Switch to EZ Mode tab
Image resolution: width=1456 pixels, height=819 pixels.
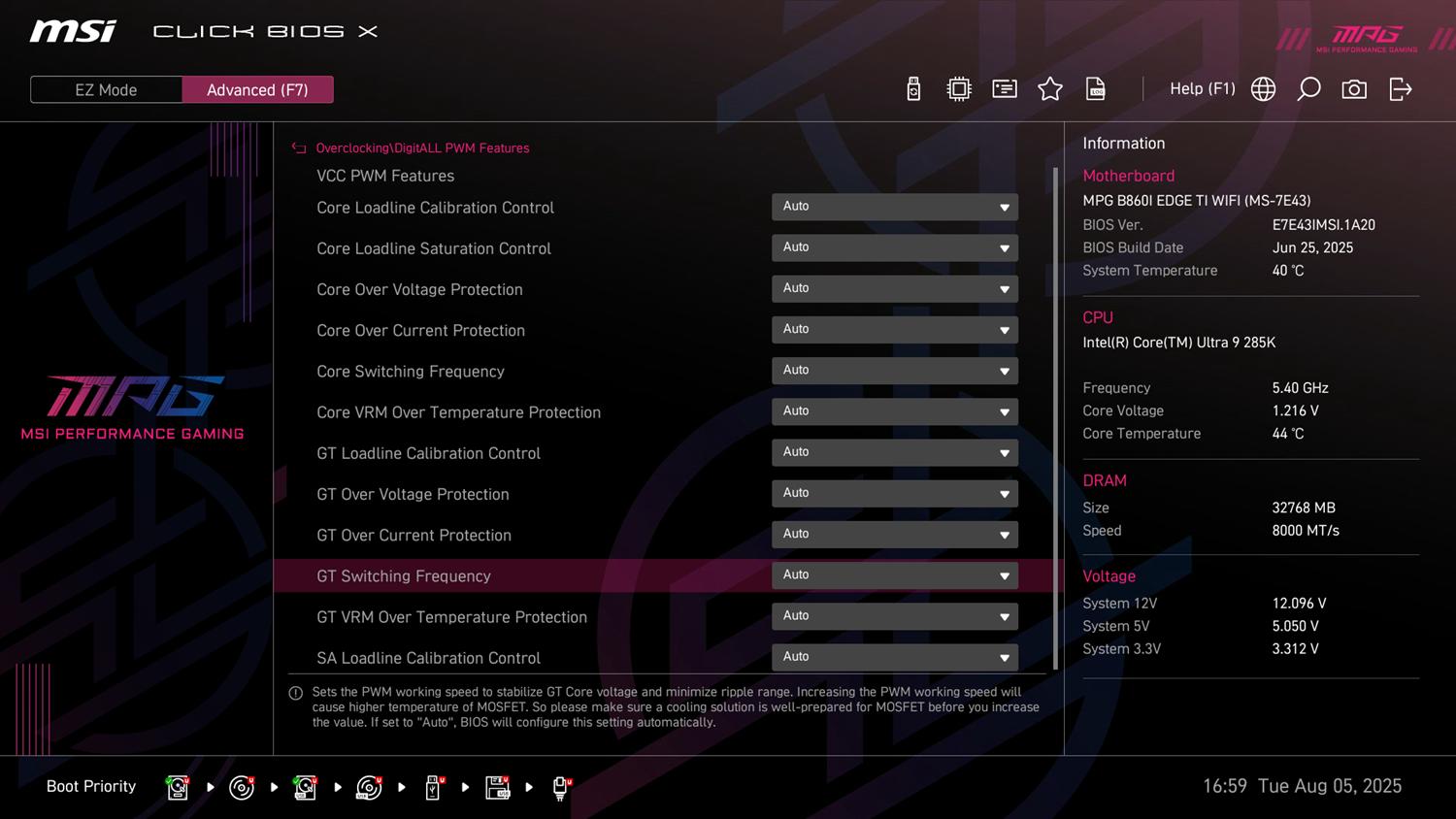(x=106, y=89)
